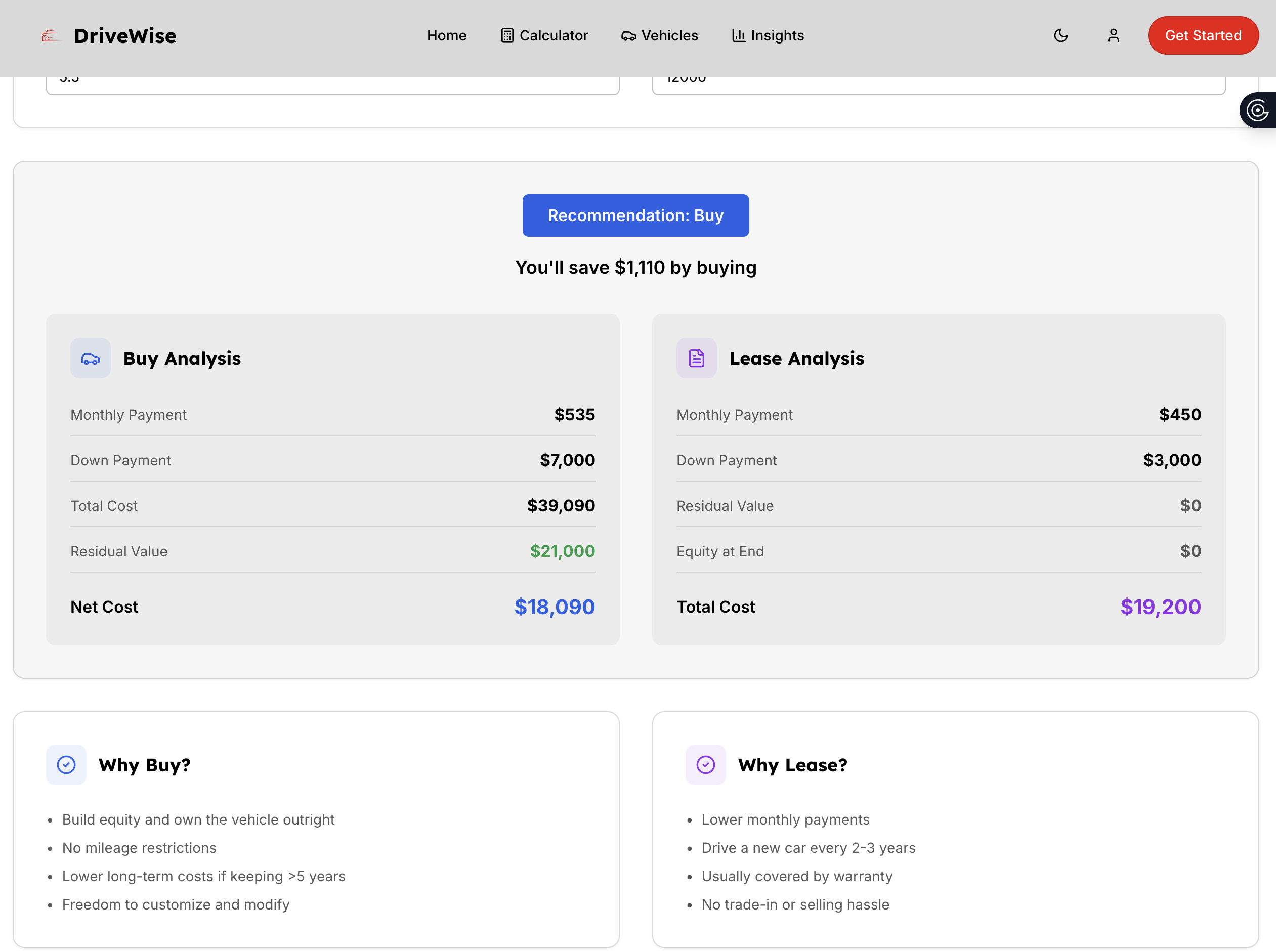Click the Buy Analysis car icon
The width and height of the screenshot is (1276, 952).
click(x=91, y=359)
